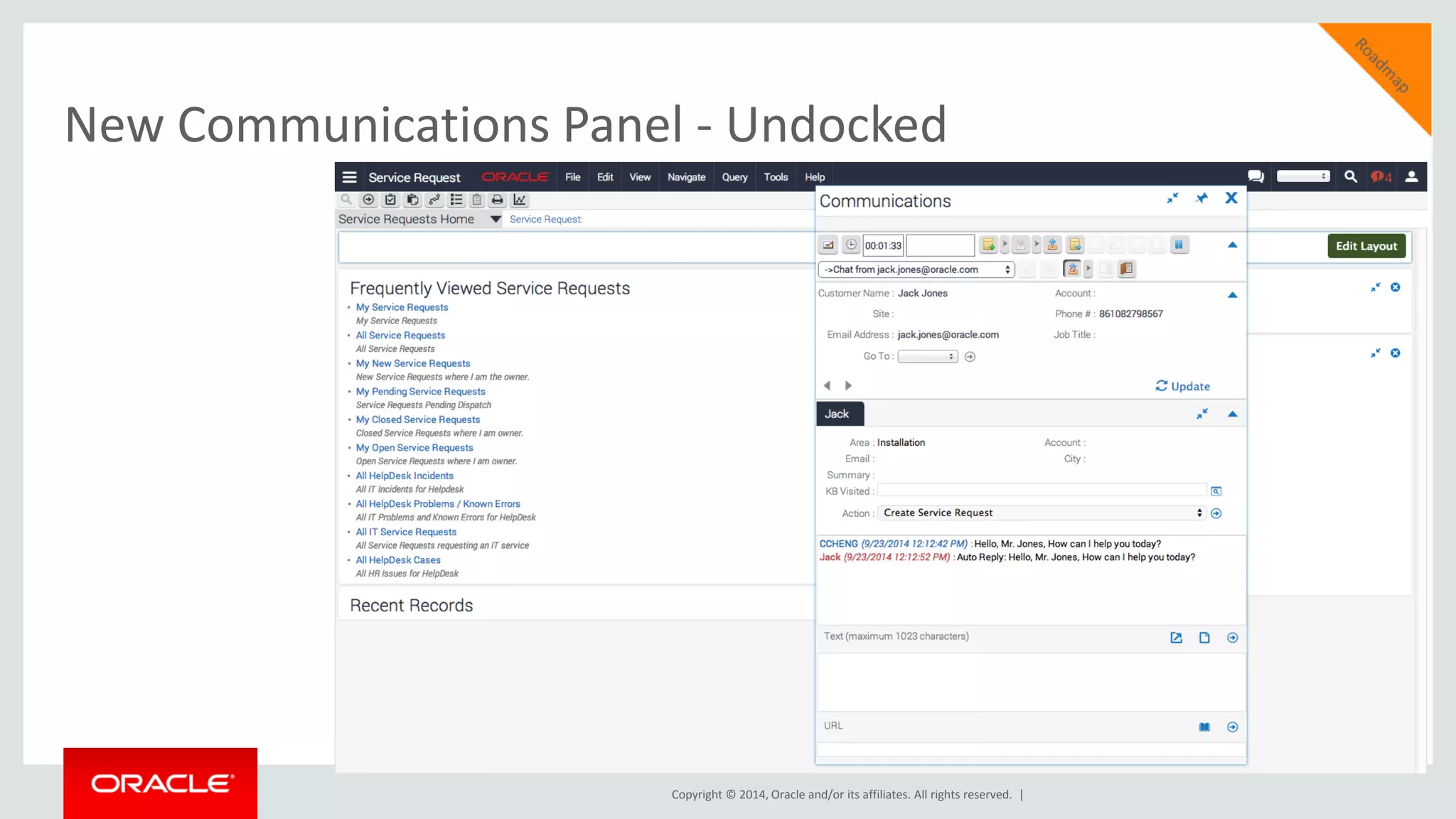Click the blue pause button in communications toolbar
This screenshot has width=1456, height=819.
point(1179,245)
